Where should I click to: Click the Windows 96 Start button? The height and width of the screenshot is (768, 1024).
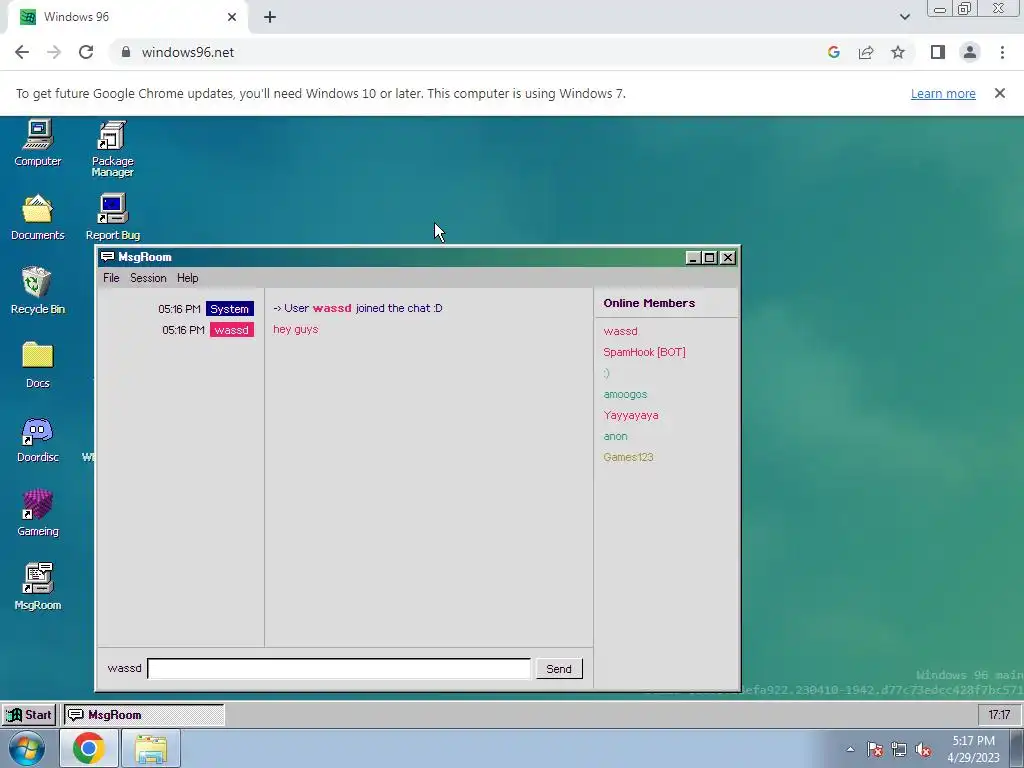tap(29, 714)
